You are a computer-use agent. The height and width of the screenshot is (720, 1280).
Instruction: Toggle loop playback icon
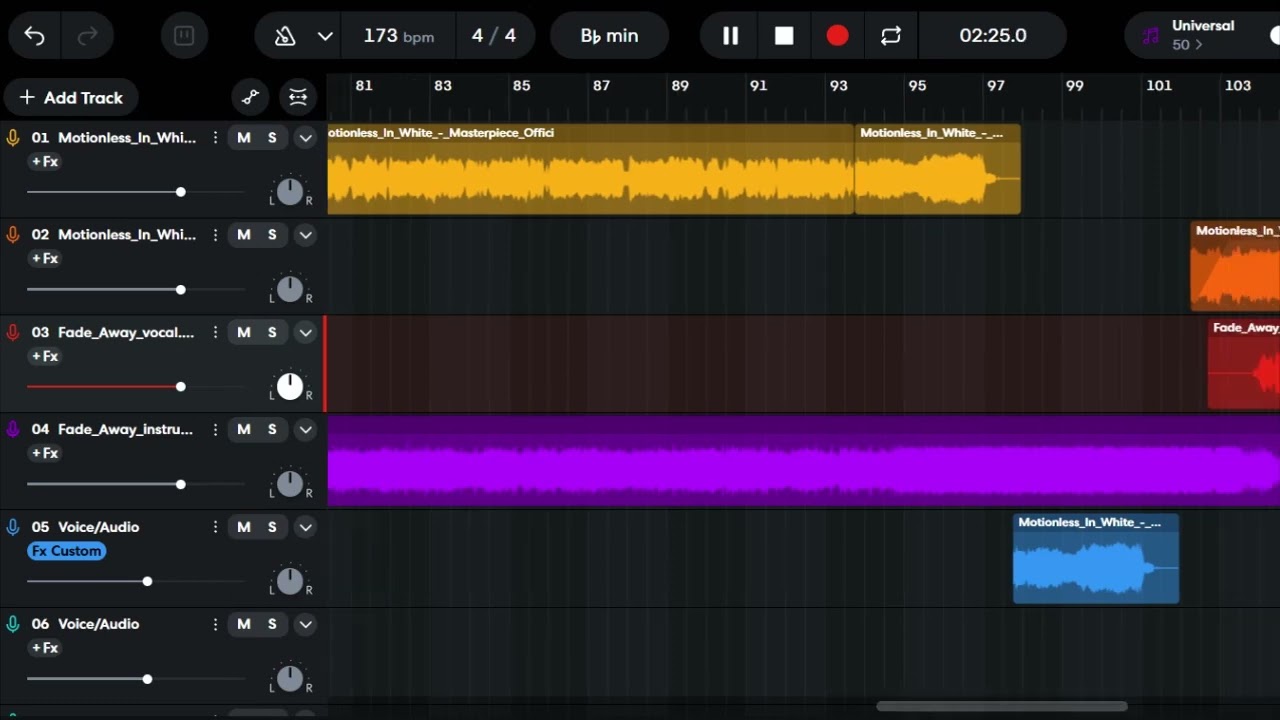(891, 36)
